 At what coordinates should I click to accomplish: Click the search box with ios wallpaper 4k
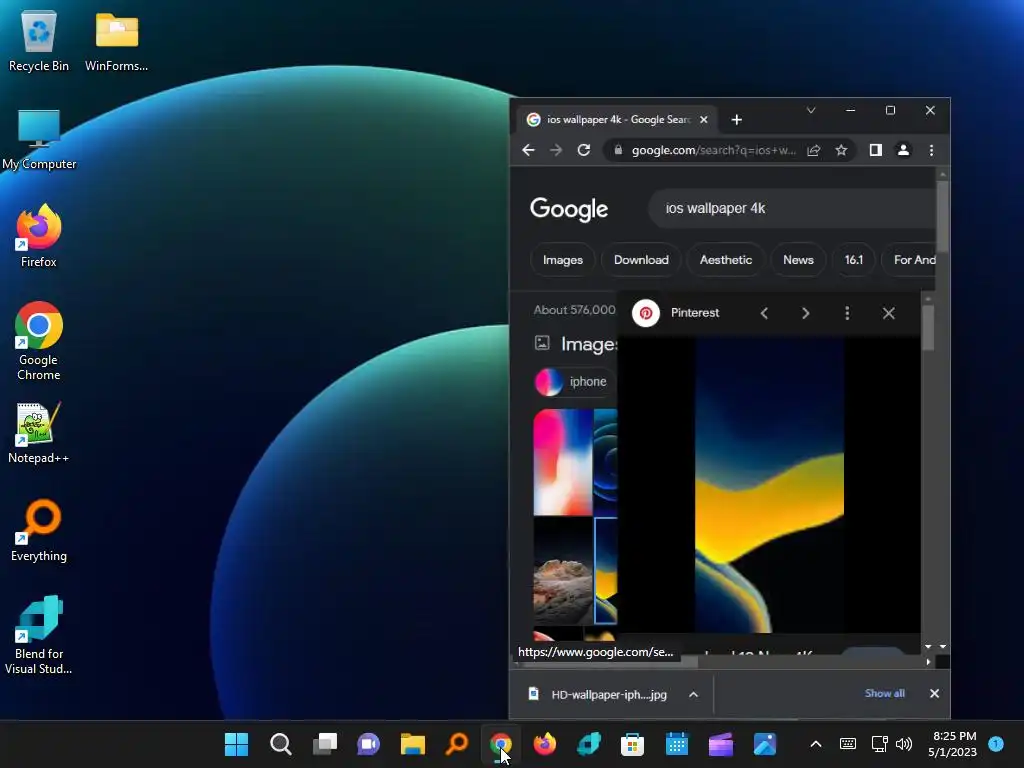[792, 208]
